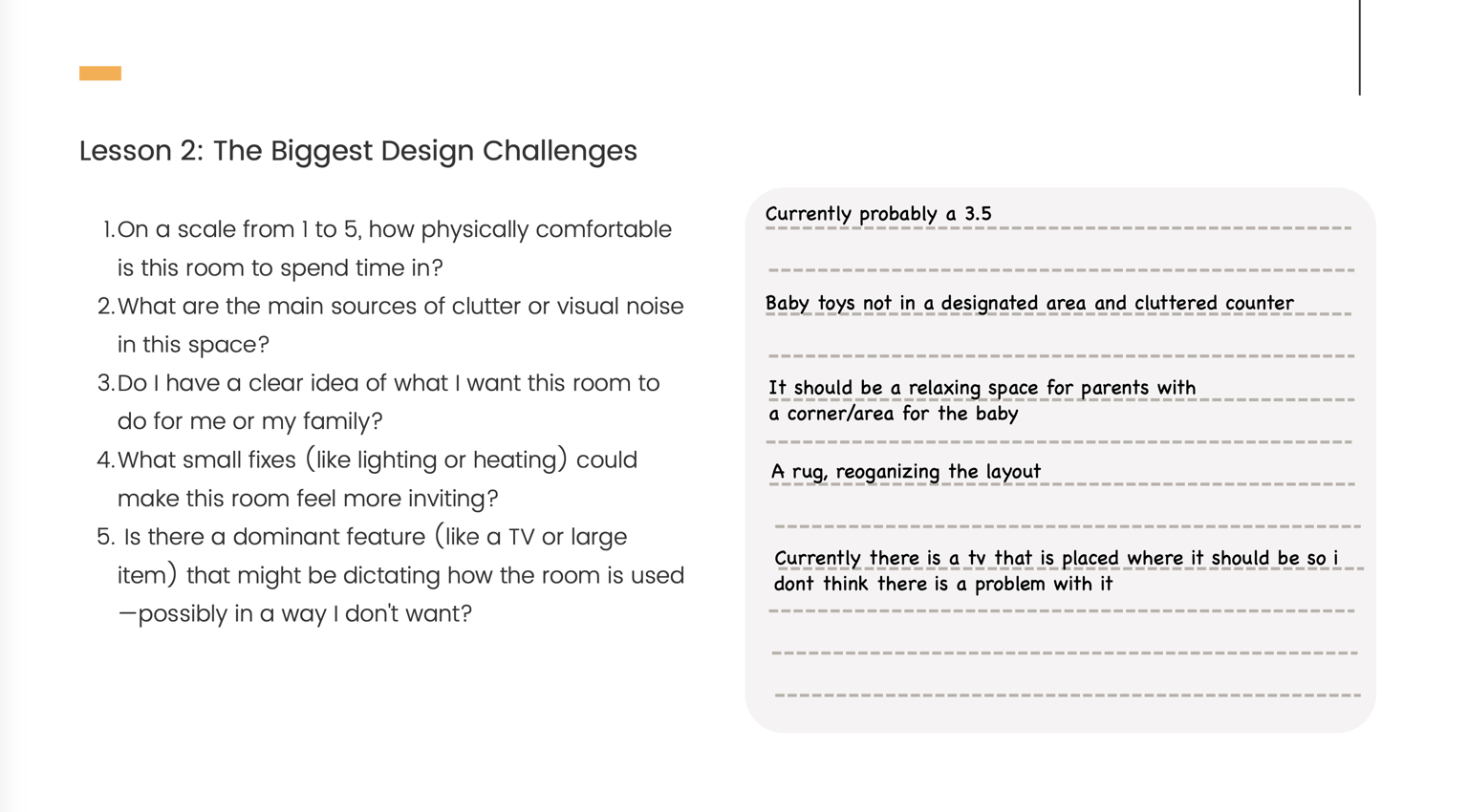This screenshot has width=1468, height=812.
Task: Click the orange accent bar above title
Action: point(100,74)
